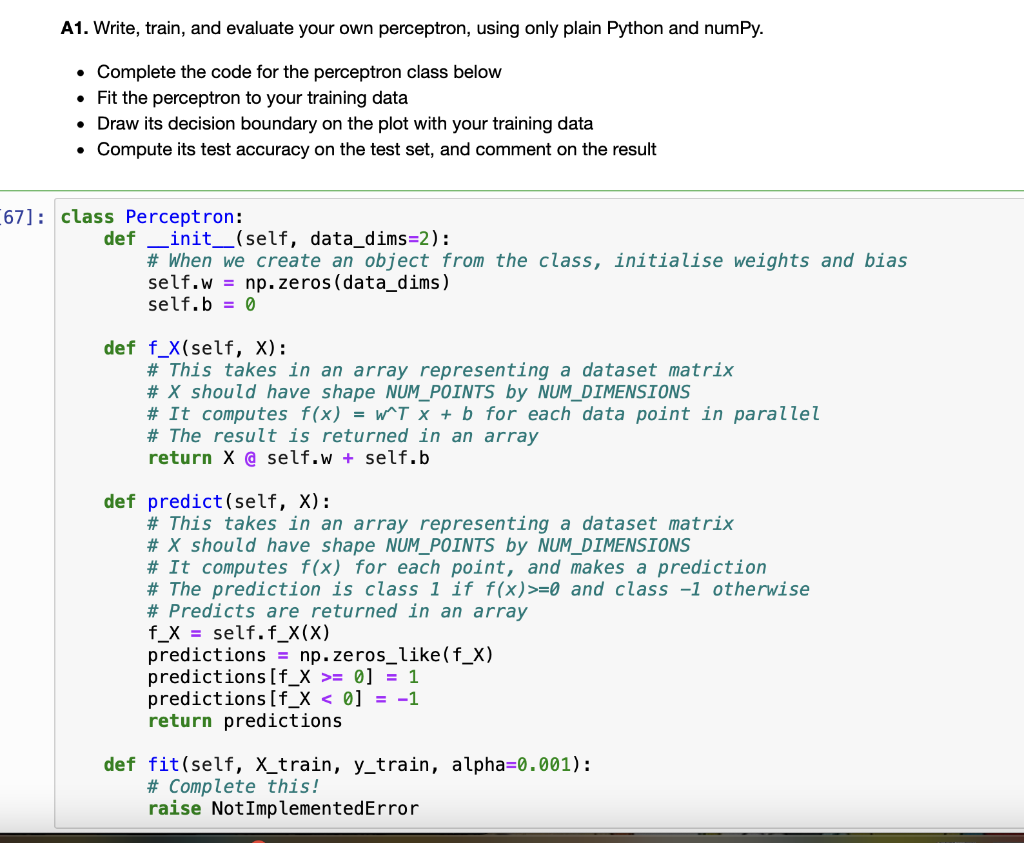Click the self.b = 0 line

(x=185, y=304)
